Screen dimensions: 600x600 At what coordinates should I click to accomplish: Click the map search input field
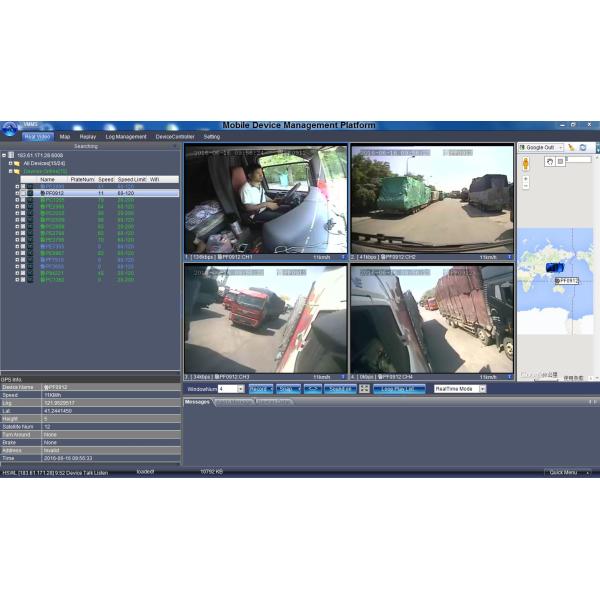tap(579, 159)
